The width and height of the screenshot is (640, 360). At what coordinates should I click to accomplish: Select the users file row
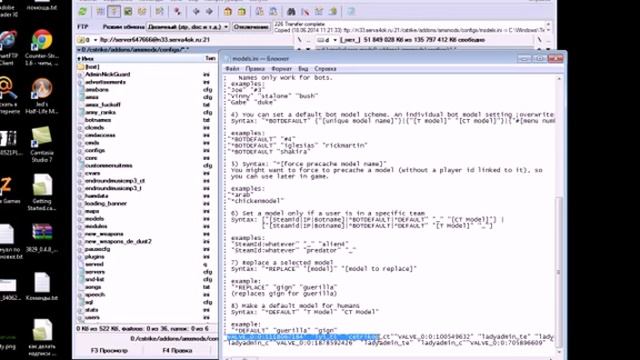[147, 318]
